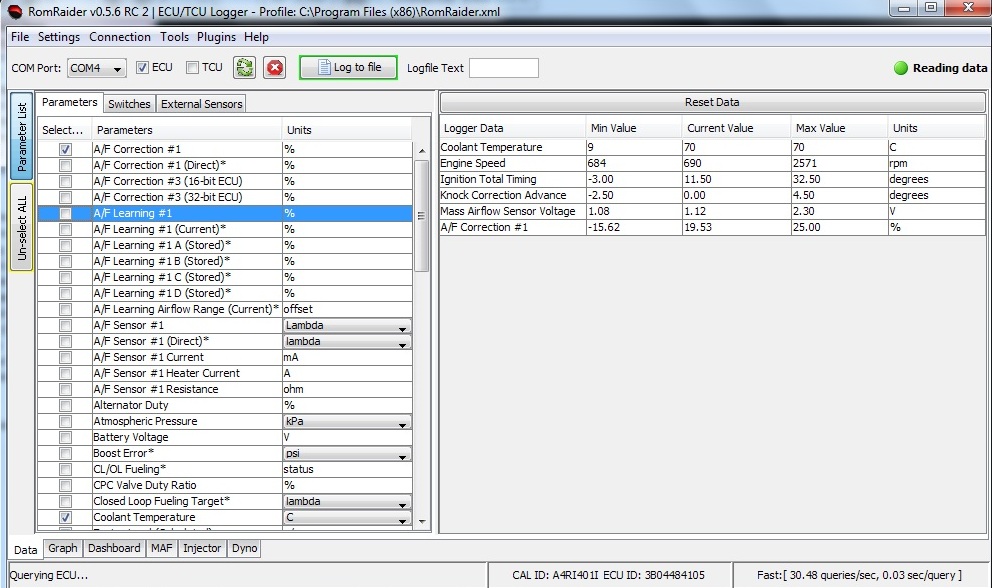The width and height of the screenshot is (992, 588).
Task: Select the Data tab
Action: click(25, 549)
